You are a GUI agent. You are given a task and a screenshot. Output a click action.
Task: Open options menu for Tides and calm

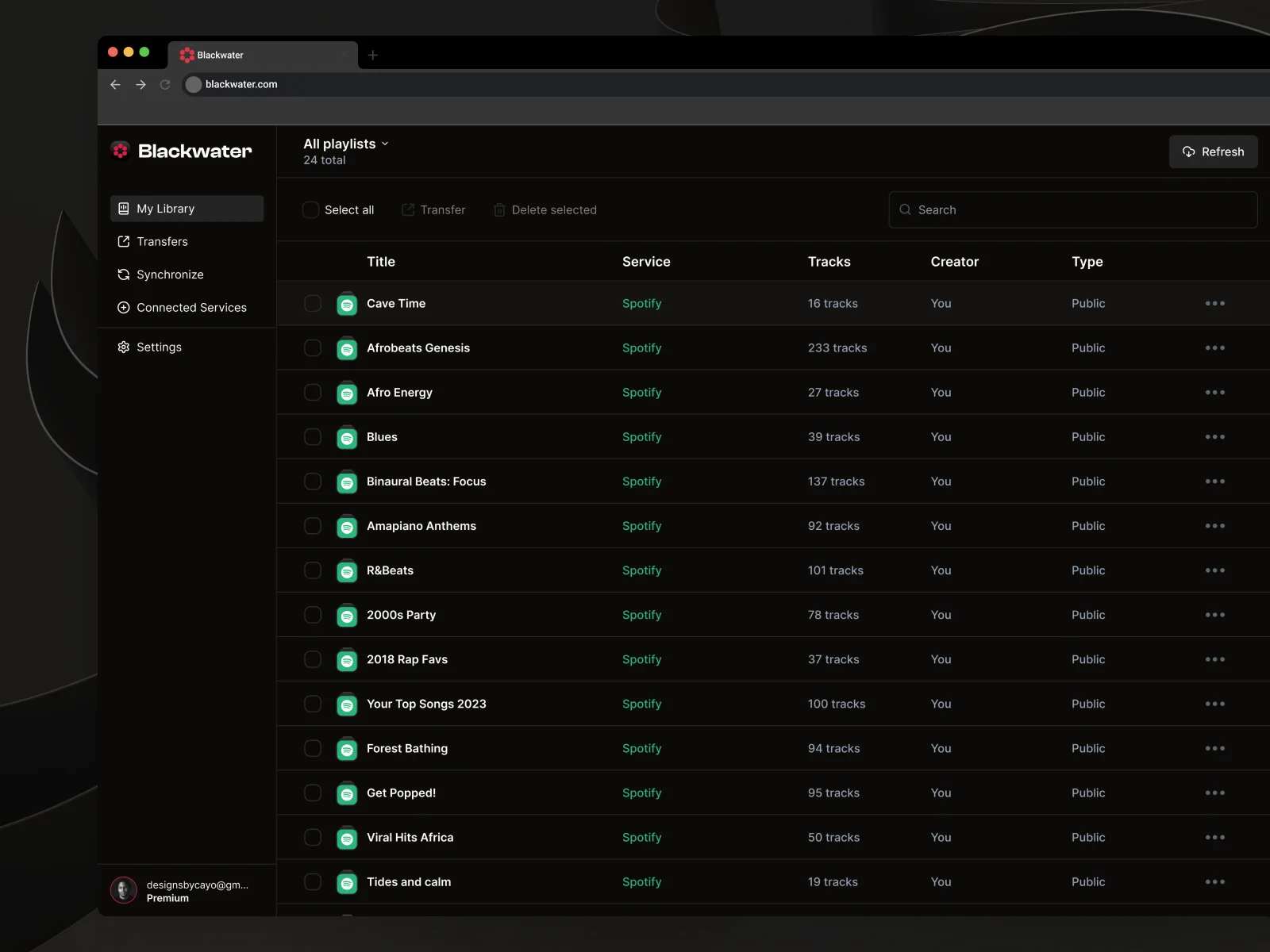1215,881
